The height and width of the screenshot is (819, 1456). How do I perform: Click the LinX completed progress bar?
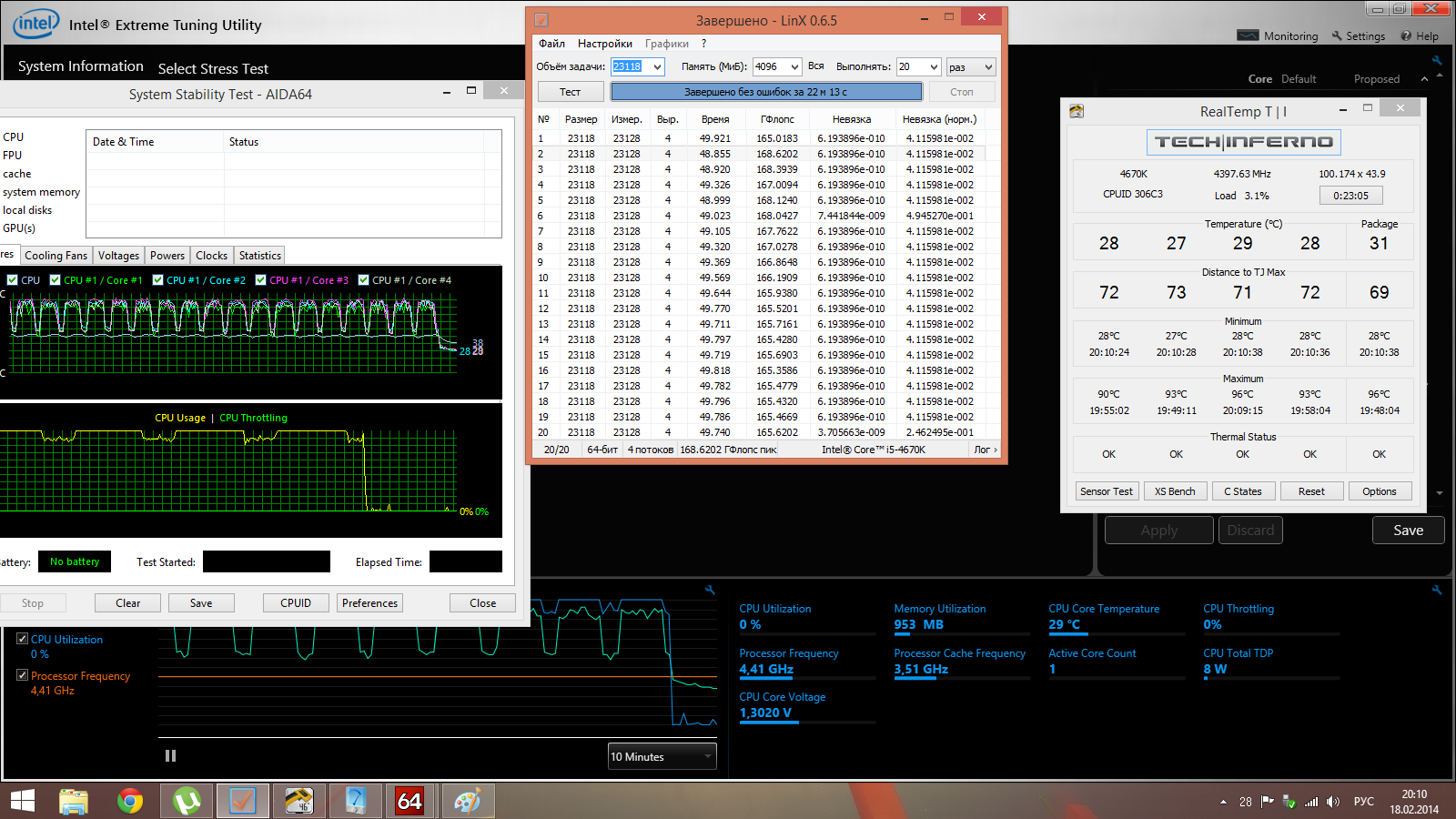[766, 92]
